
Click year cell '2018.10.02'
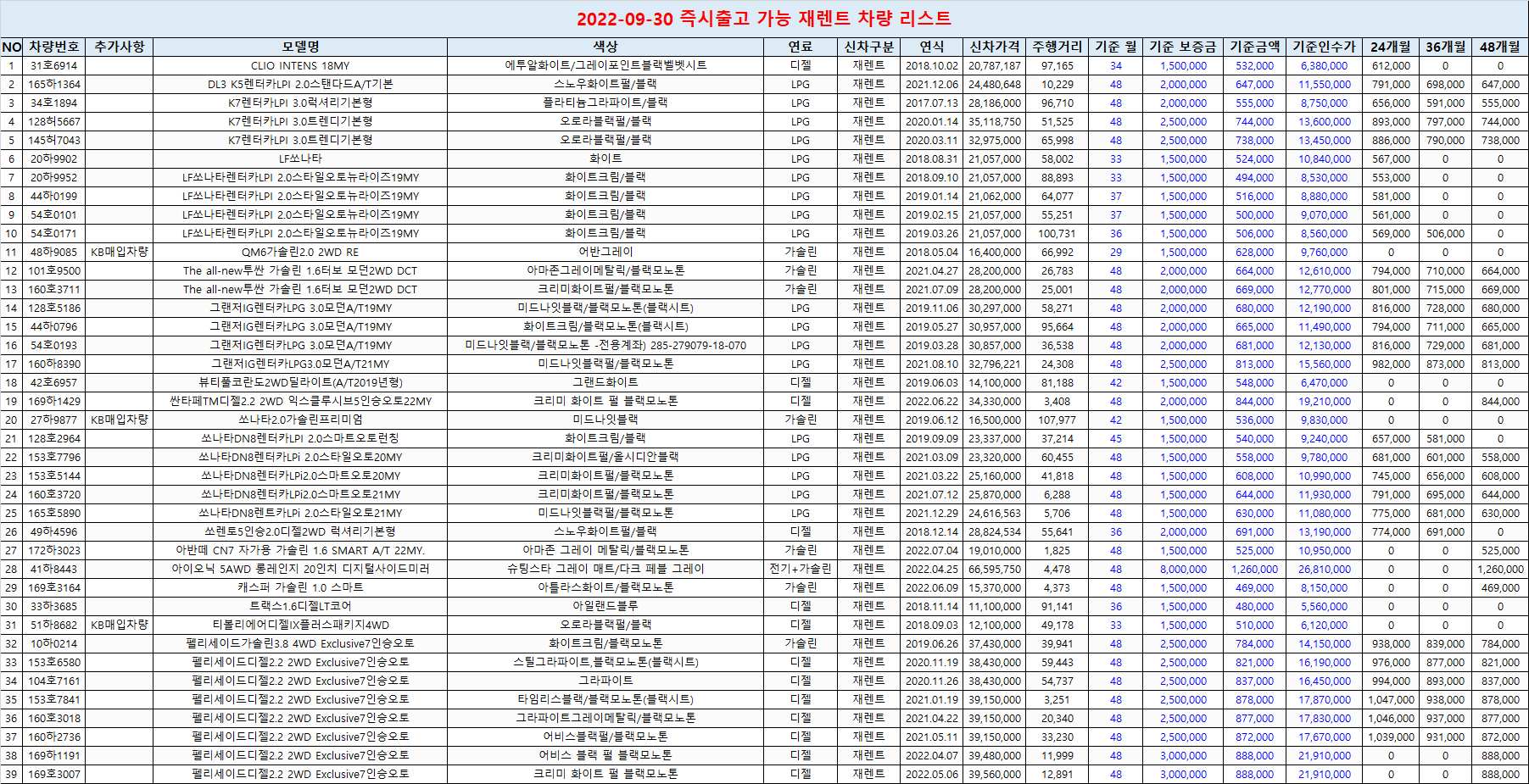[931, 65]
